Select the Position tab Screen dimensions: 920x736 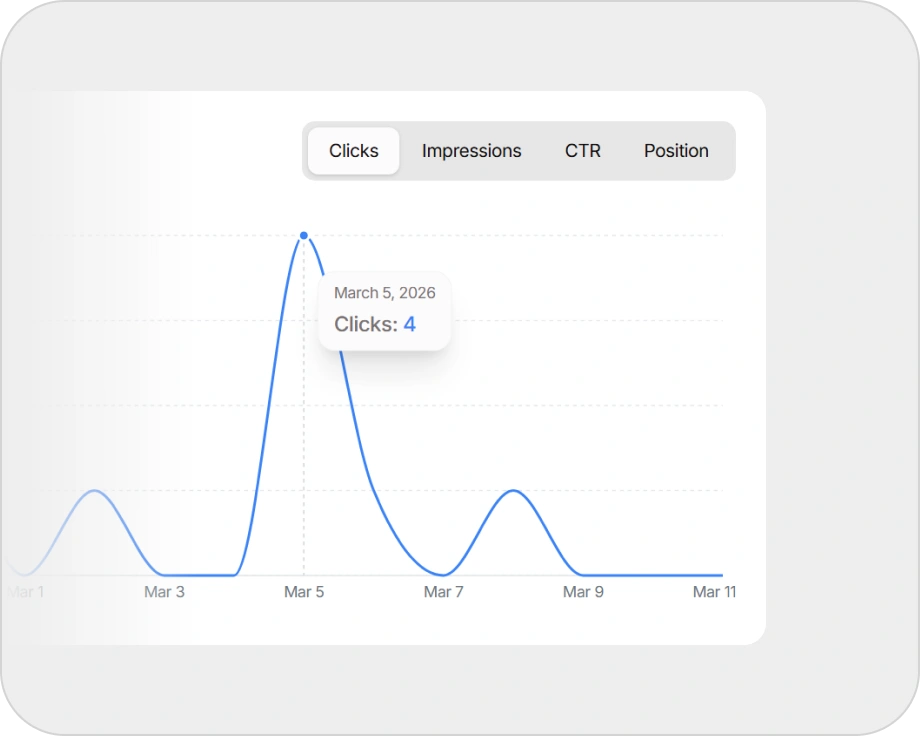point(675,151)
